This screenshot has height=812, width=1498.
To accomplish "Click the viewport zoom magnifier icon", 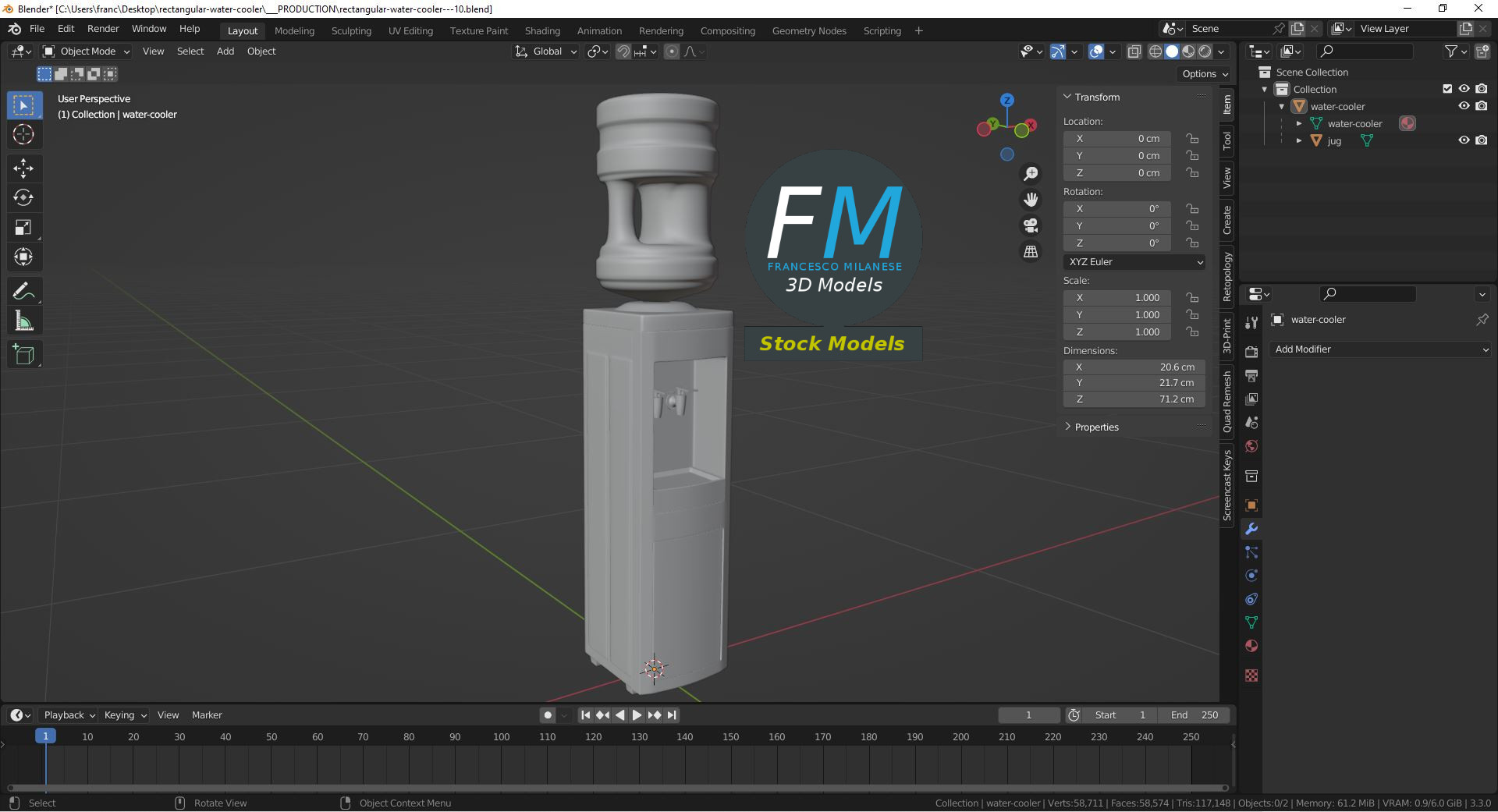I will [x=1031, y=173].
